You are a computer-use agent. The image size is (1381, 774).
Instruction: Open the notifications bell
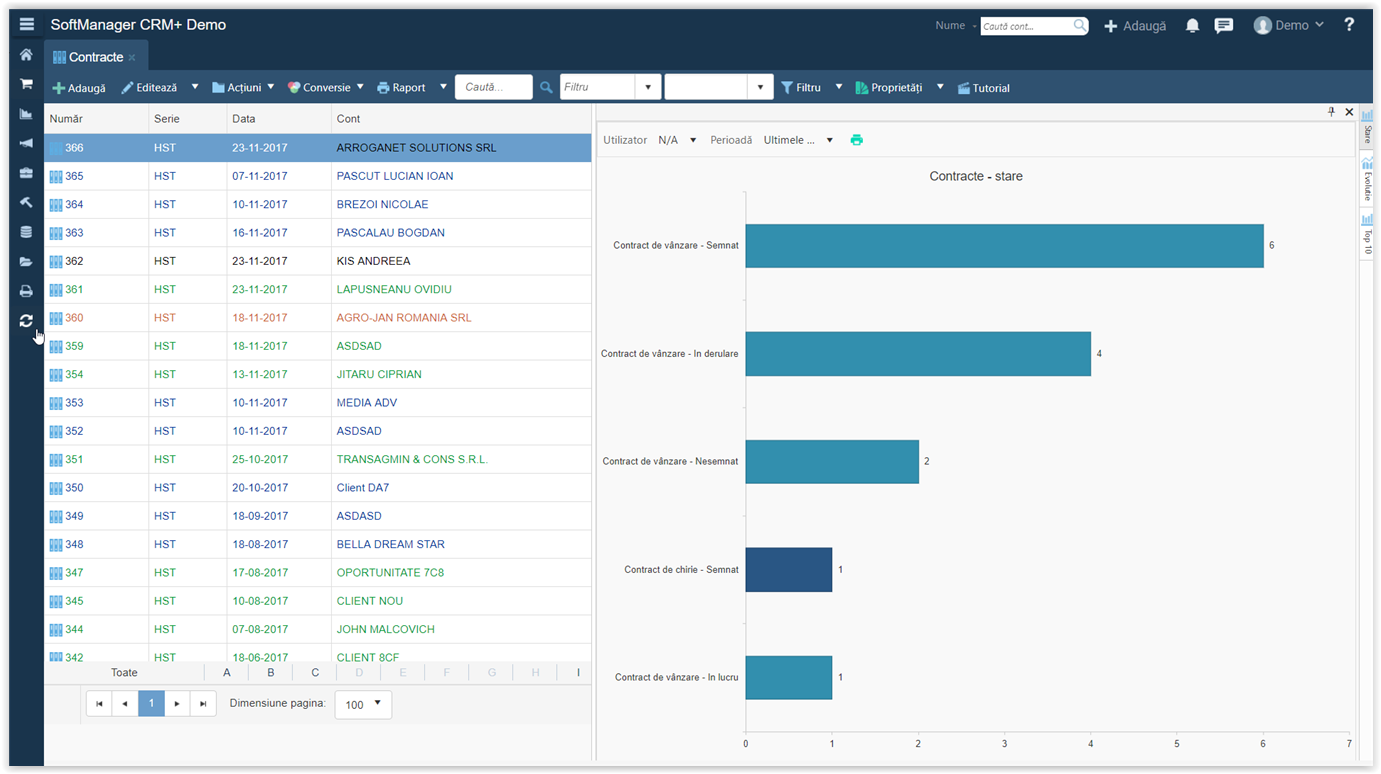pos(1192,26)
